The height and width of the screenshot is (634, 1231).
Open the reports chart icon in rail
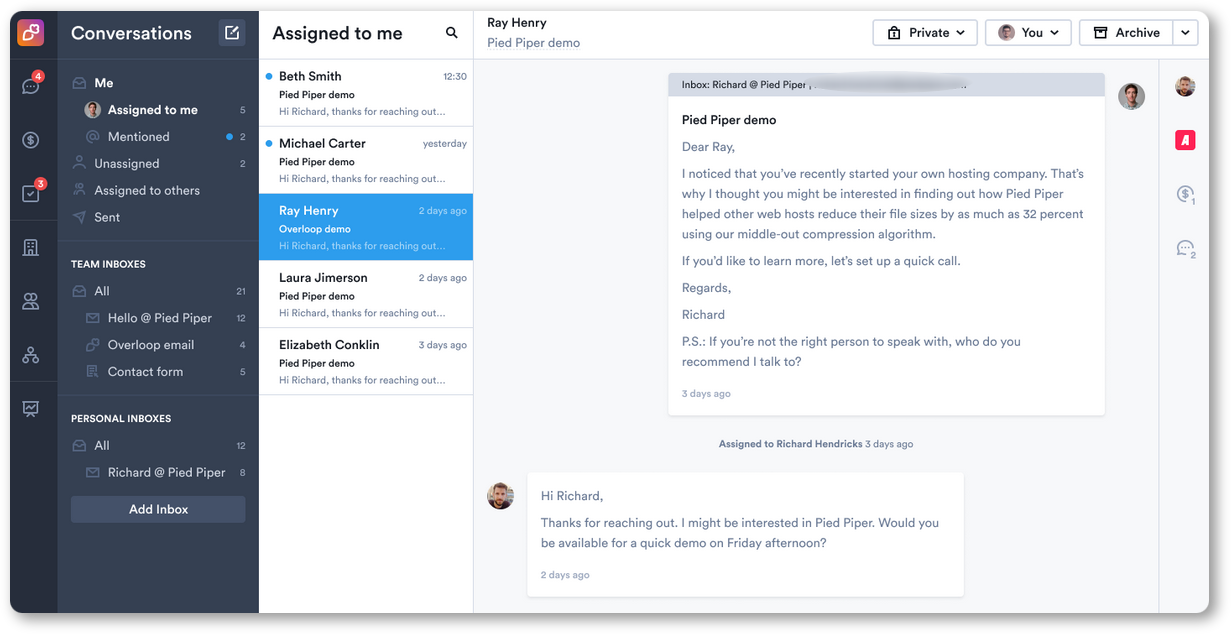click(31, 408)
